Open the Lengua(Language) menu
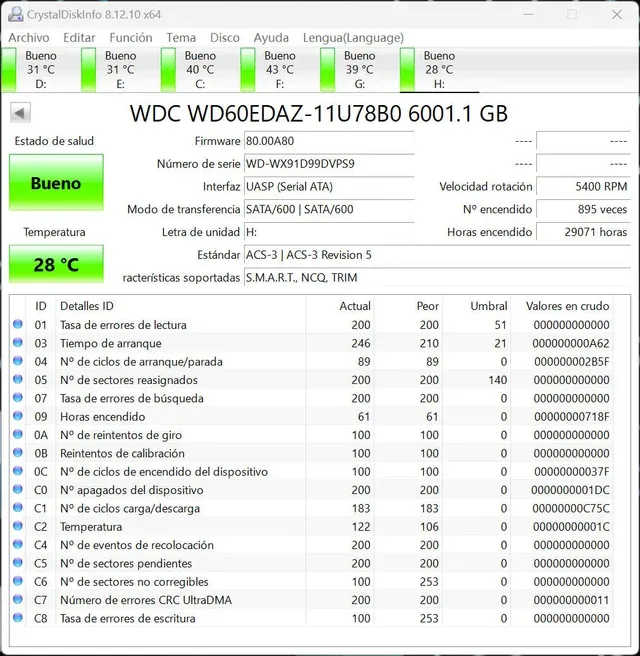 (353, 38)
